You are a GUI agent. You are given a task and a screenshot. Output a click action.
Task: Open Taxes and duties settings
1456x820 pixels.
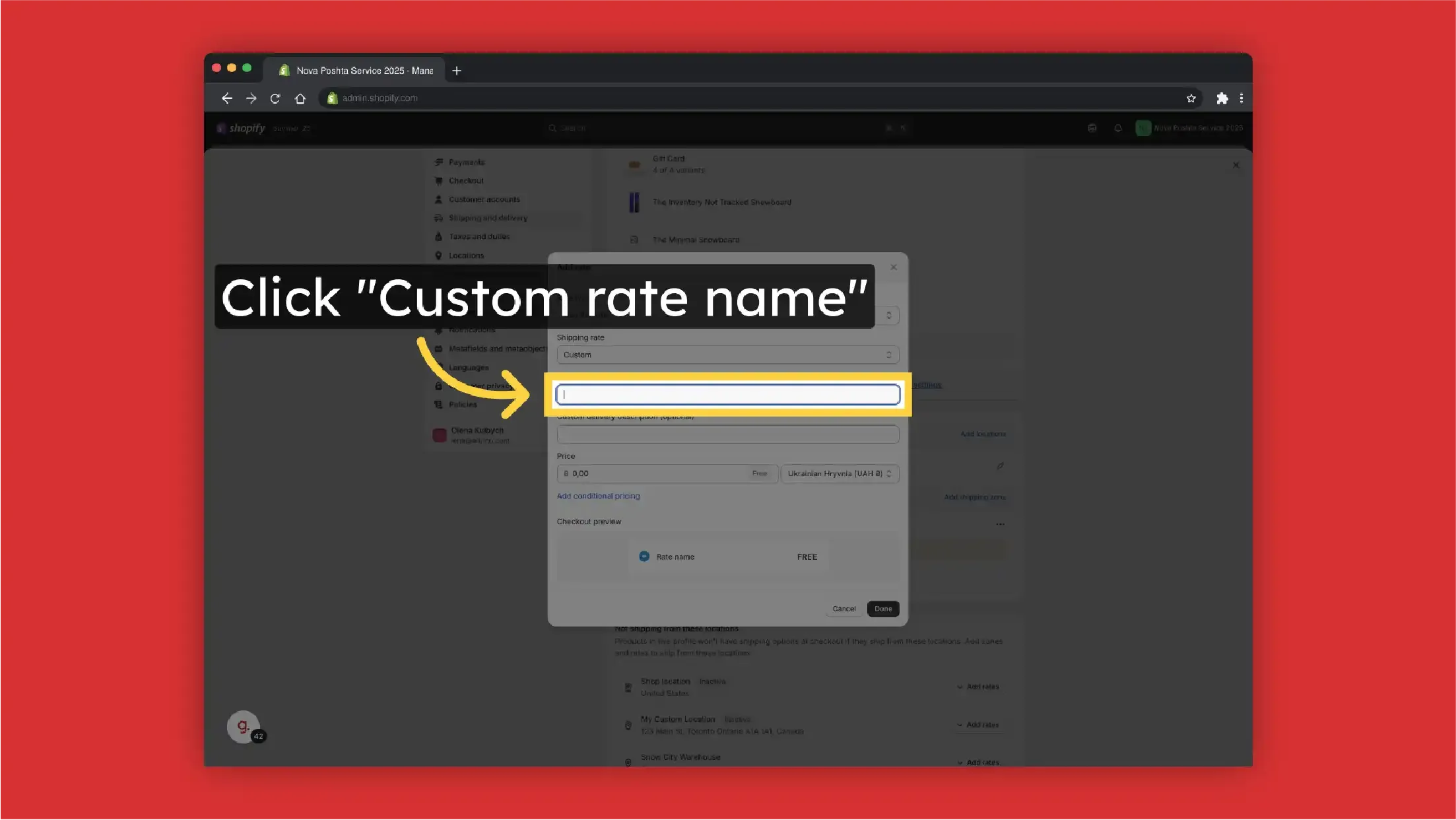click(x=479, y=236)
